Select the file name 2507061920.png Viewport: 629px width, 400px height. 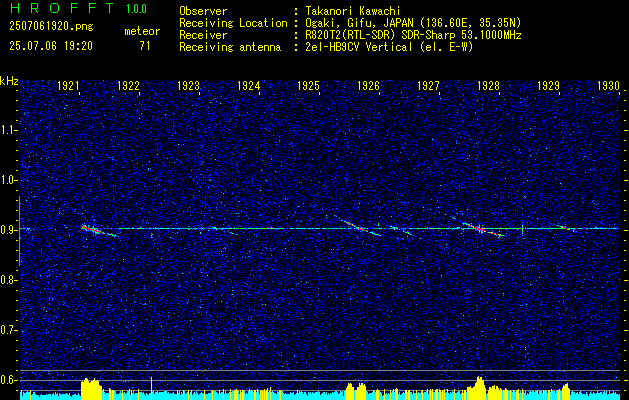tap(51, 26)
